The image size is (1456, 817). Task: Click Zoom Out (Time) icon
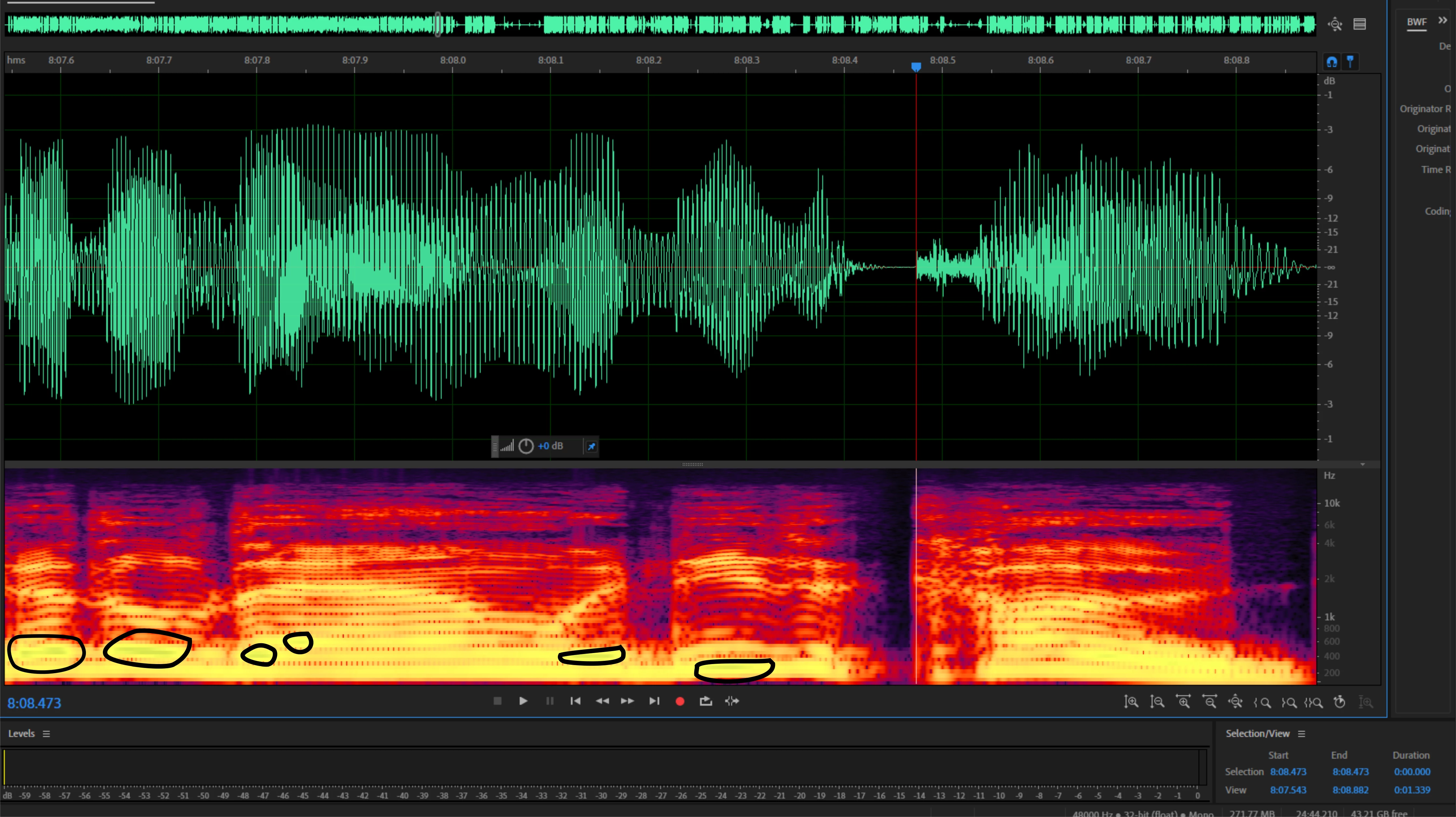click(x=1210, y=702)
